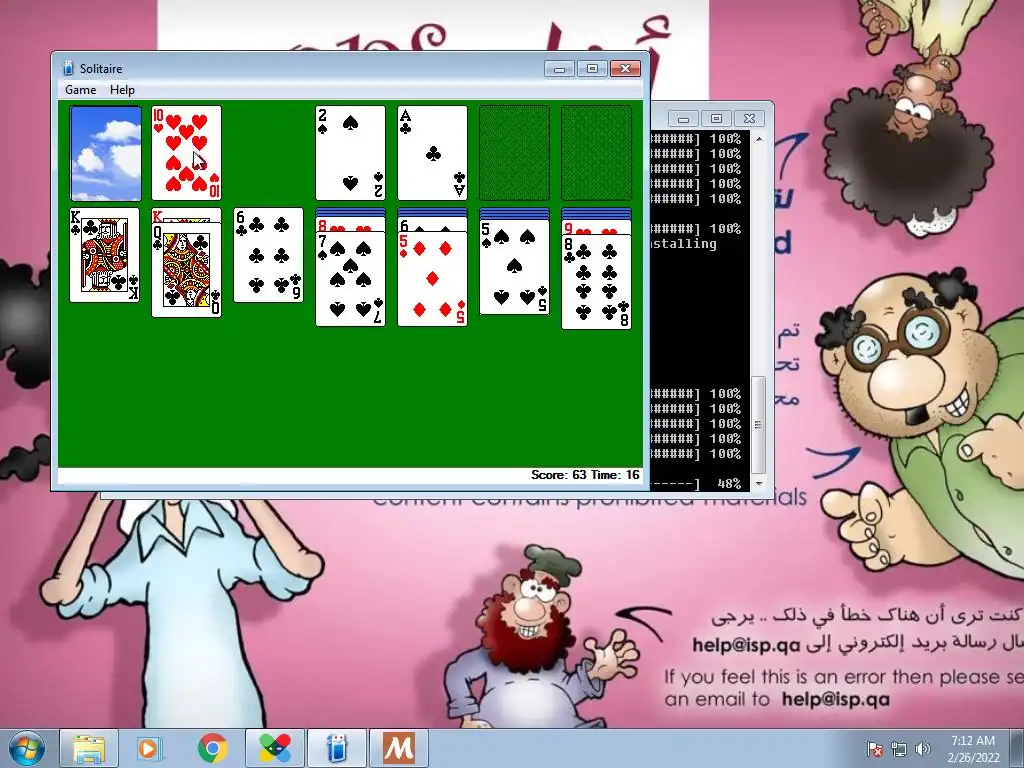This screenshot has width=1024, height=768.
Task: Select the red 8 under 7 of spades
Action: [x=351, y=225]
